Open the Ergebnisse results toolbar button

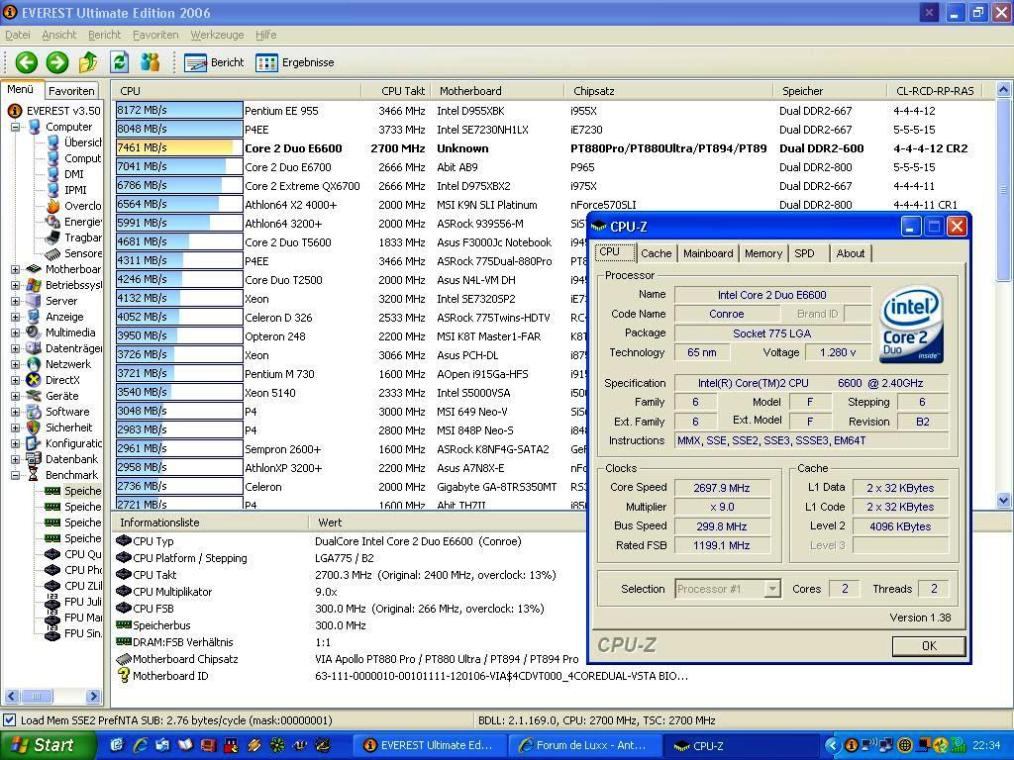295,63
